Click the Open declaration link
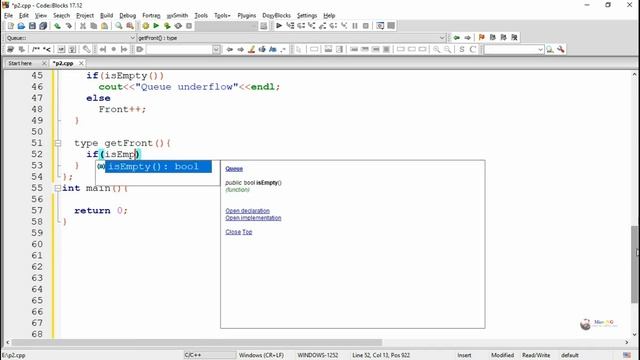The image size is (640, 360). pos(247,211)
